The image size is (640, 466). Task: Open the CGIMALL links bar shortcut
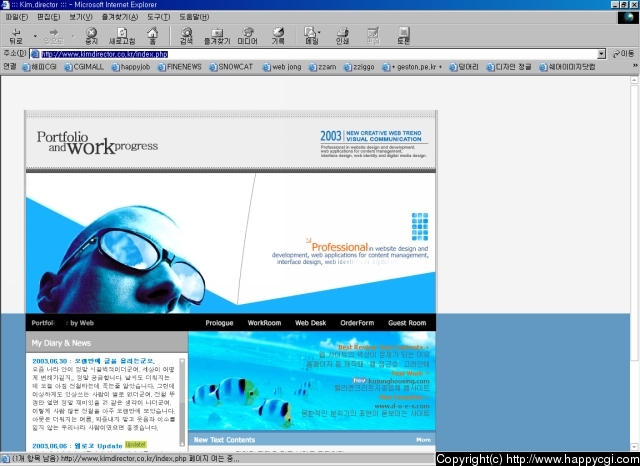click(x=84, y=67)
